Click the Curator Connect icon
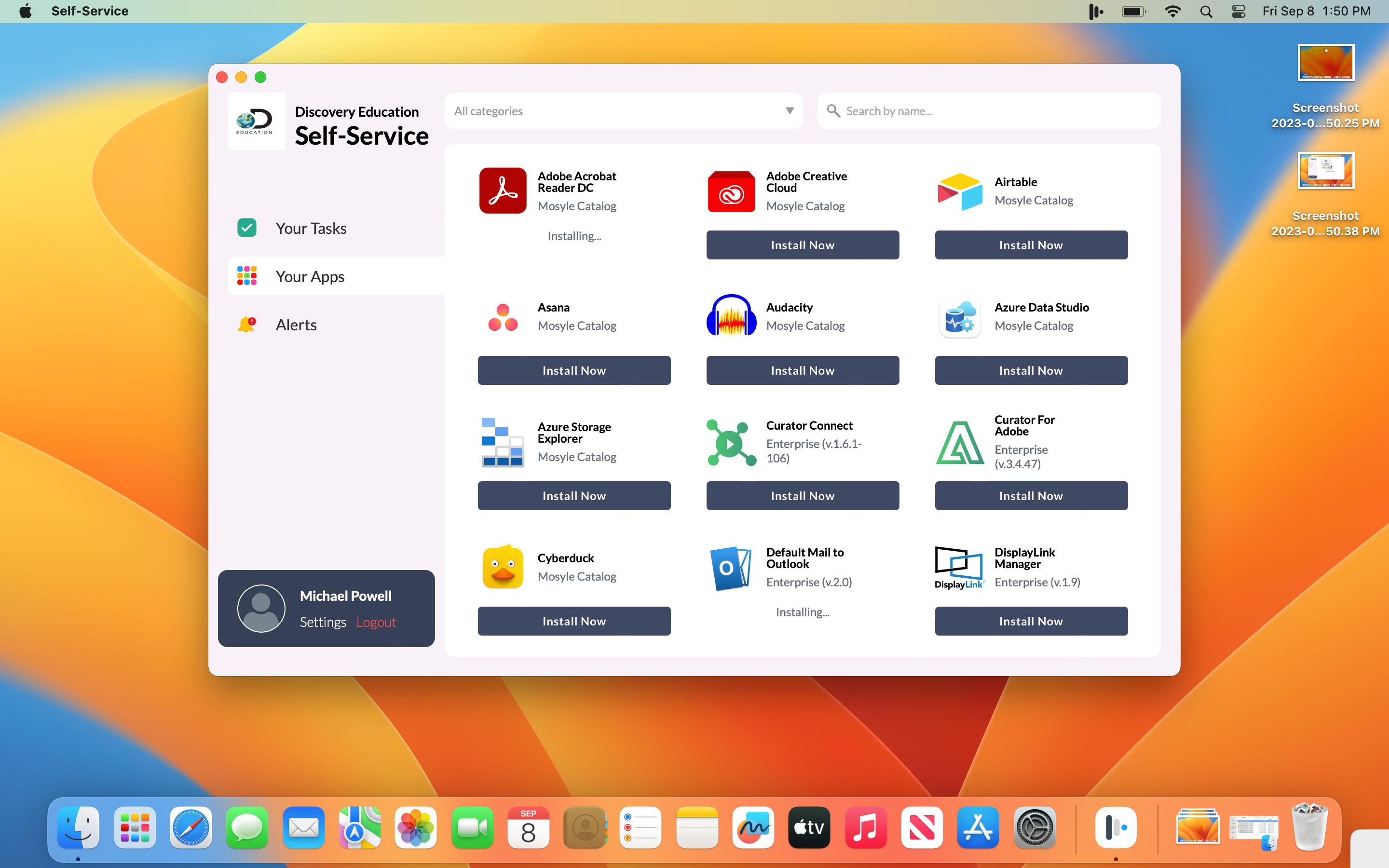The height and width of the screenshot is (868, 1389). pos(731,443)
